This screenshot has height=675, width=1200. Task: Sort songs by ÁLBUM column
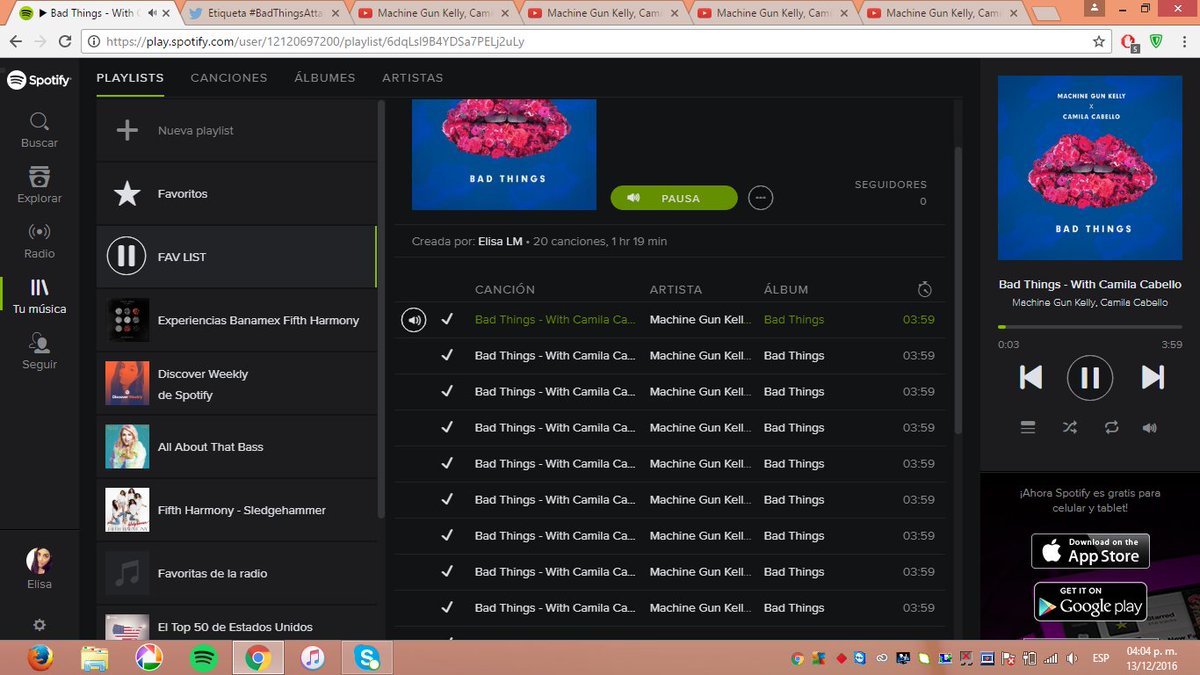786,289
